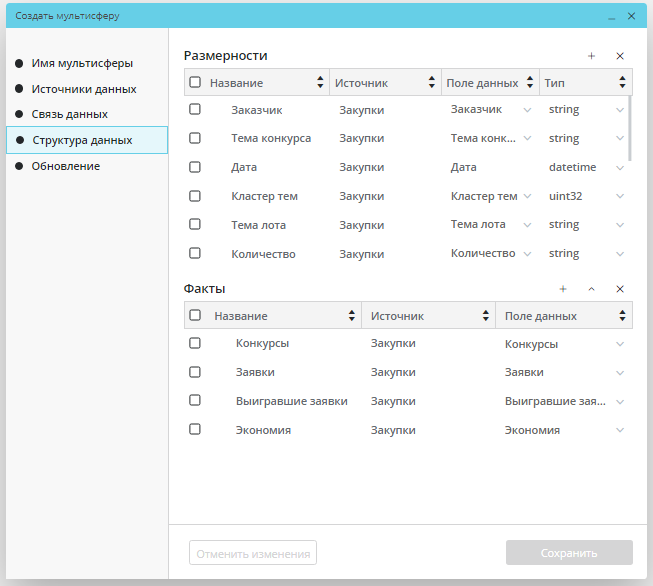
Task: Tick the Кластер тем row checkbox
Action: [x=195, y=196]
